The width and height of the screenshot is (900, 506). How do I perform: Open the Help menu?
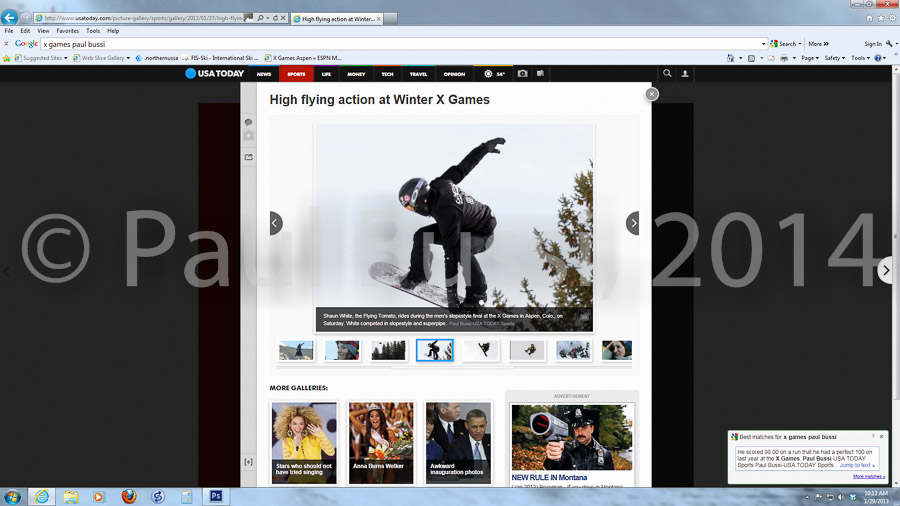point(113,31)
